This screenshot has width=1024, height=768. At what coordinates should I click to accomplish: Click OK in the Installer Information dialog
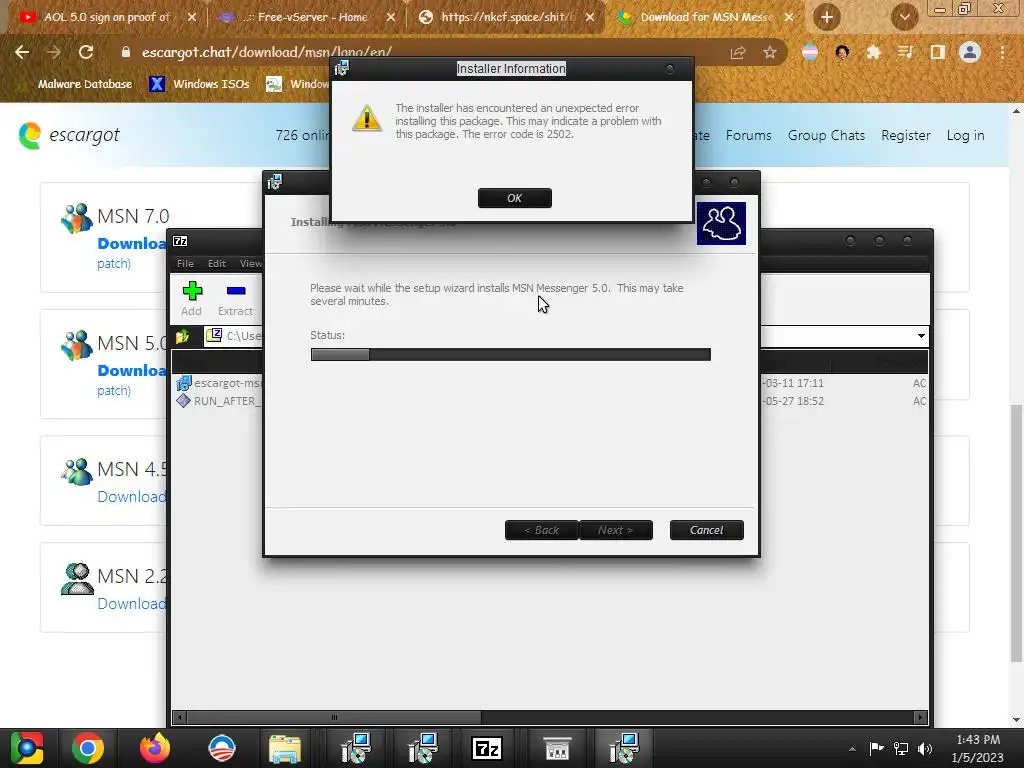515,198
